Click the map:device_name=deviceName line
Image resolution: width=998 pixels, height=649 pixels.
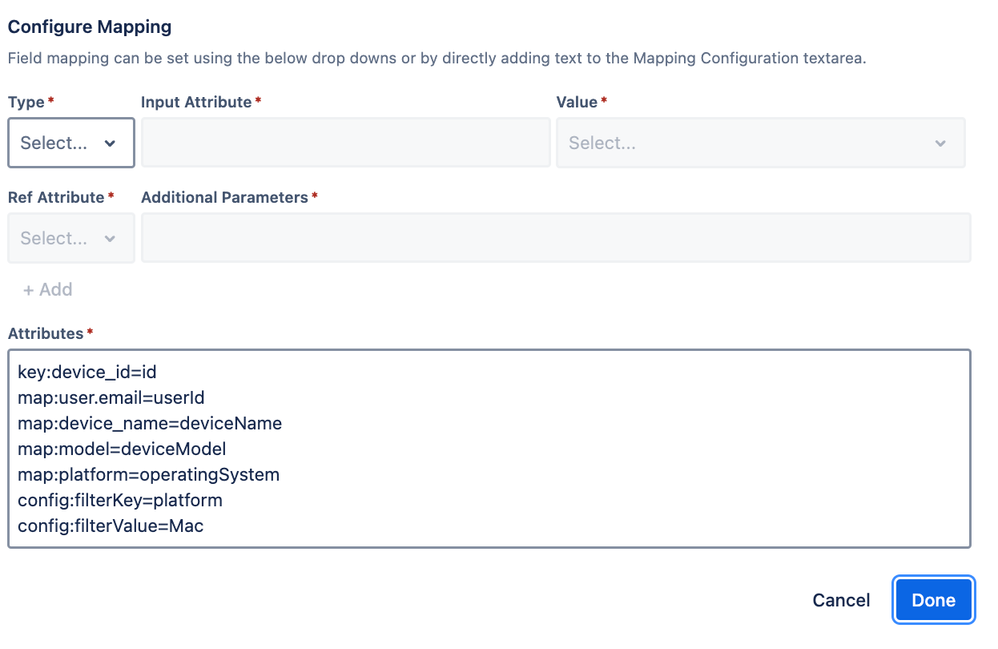point(150,423)
